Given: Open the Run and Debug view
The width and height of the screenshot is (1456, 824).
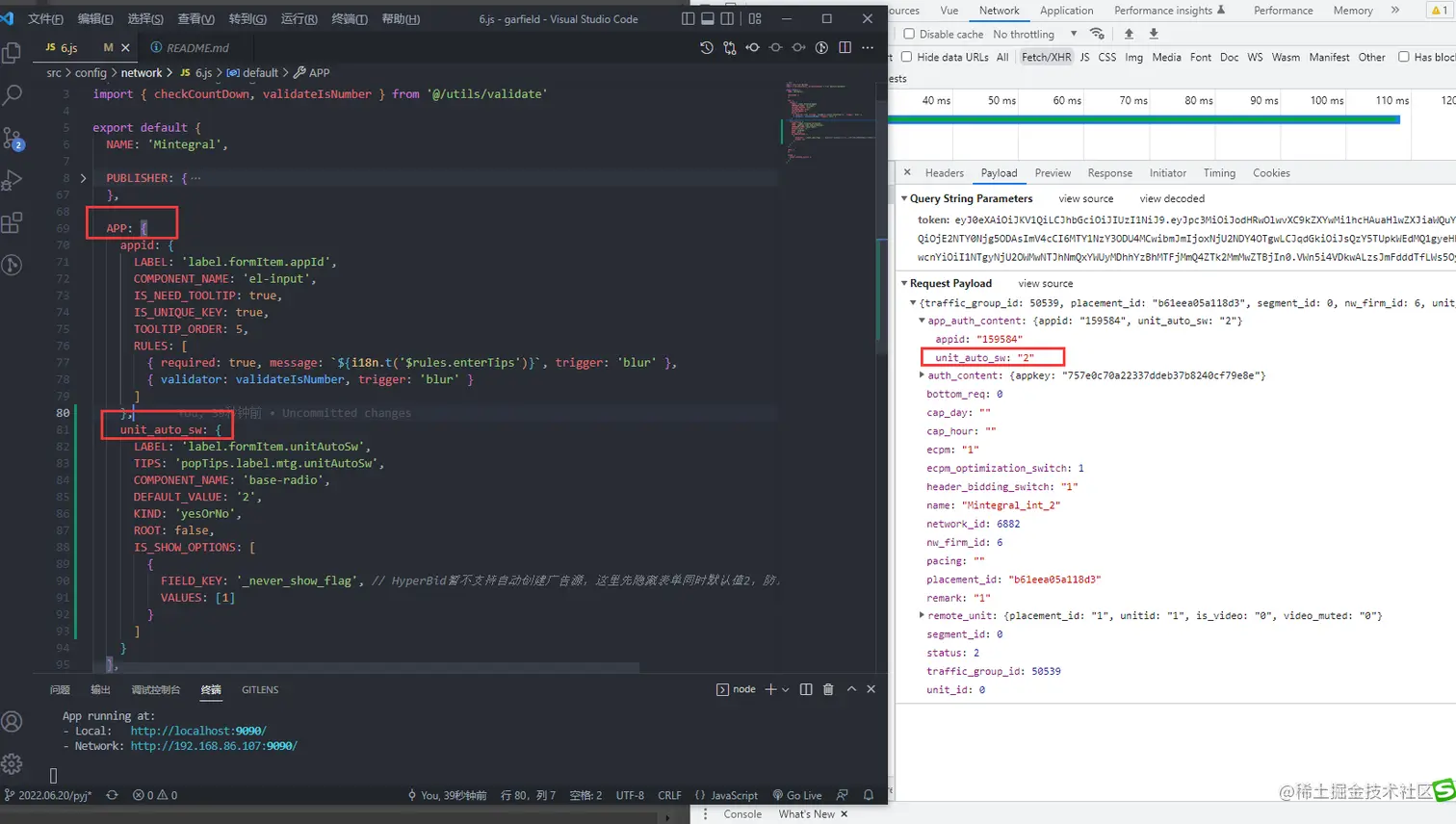Looking at the screenshot, I should click(x=13, y=181).
